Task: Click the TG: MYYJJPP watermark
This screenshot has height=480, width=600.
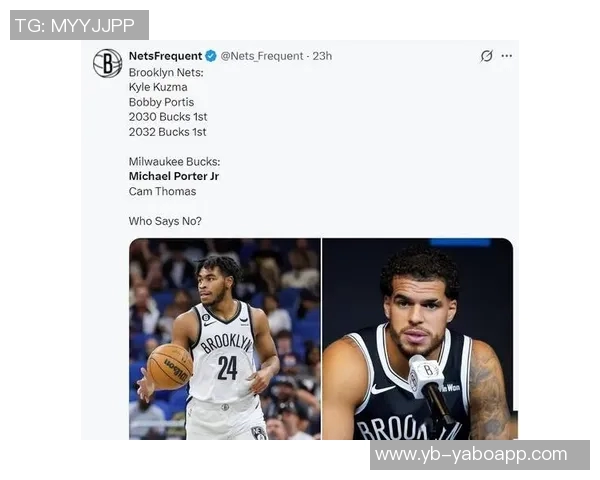Action: pyautogui.click(x=79, y=25)
